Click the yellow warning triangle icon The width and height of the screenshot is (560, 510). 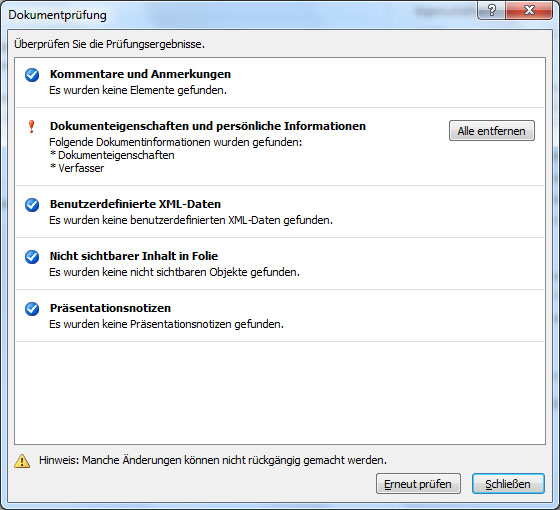[x=22, y=461]
